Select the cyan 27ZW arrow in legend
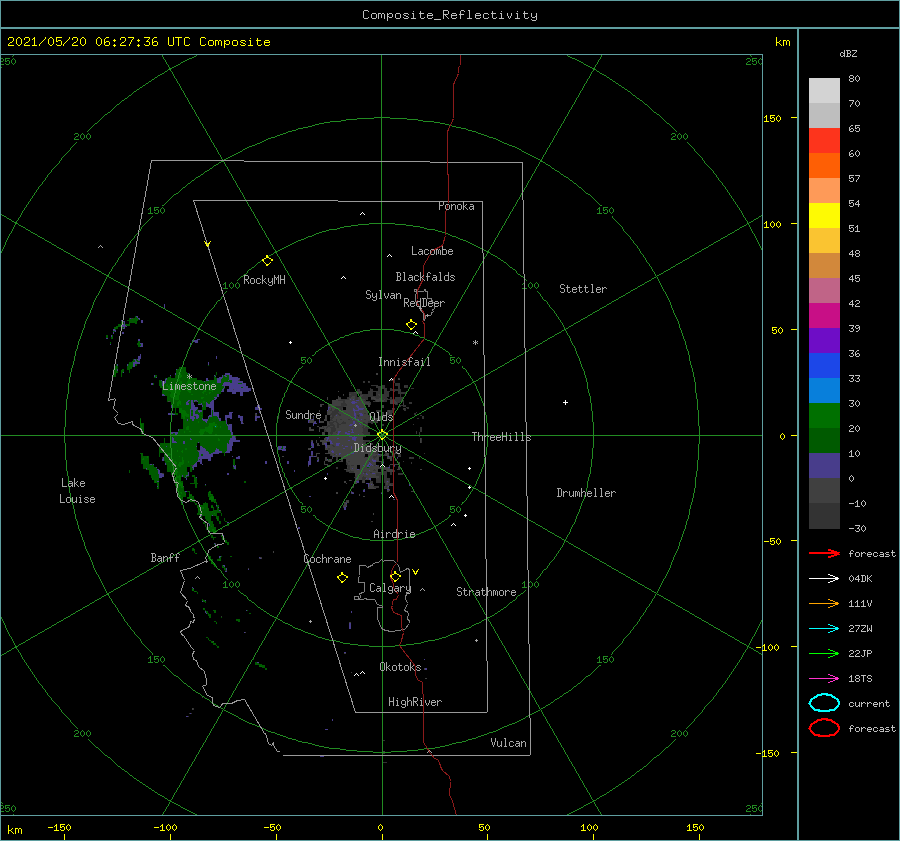 click(x=824, y=629)
